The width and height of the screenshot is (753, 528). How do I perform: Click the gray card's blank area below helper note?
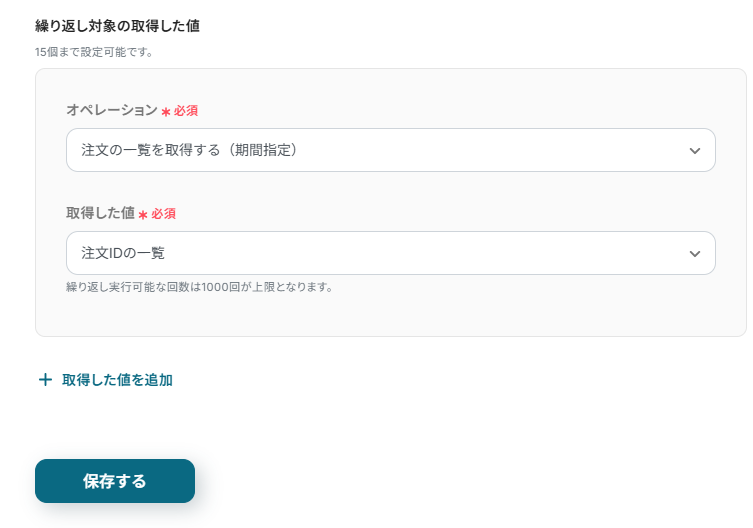coord(390,314)
